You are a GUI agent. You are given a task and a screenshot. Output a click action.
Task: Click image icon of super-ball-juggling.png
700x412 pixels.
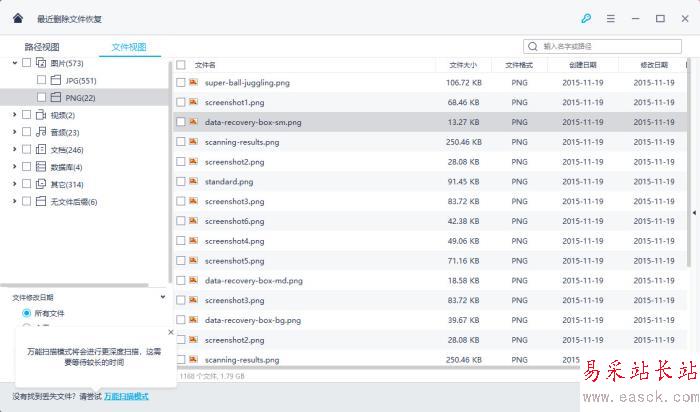pyautogui.click(x=193, y=82)
